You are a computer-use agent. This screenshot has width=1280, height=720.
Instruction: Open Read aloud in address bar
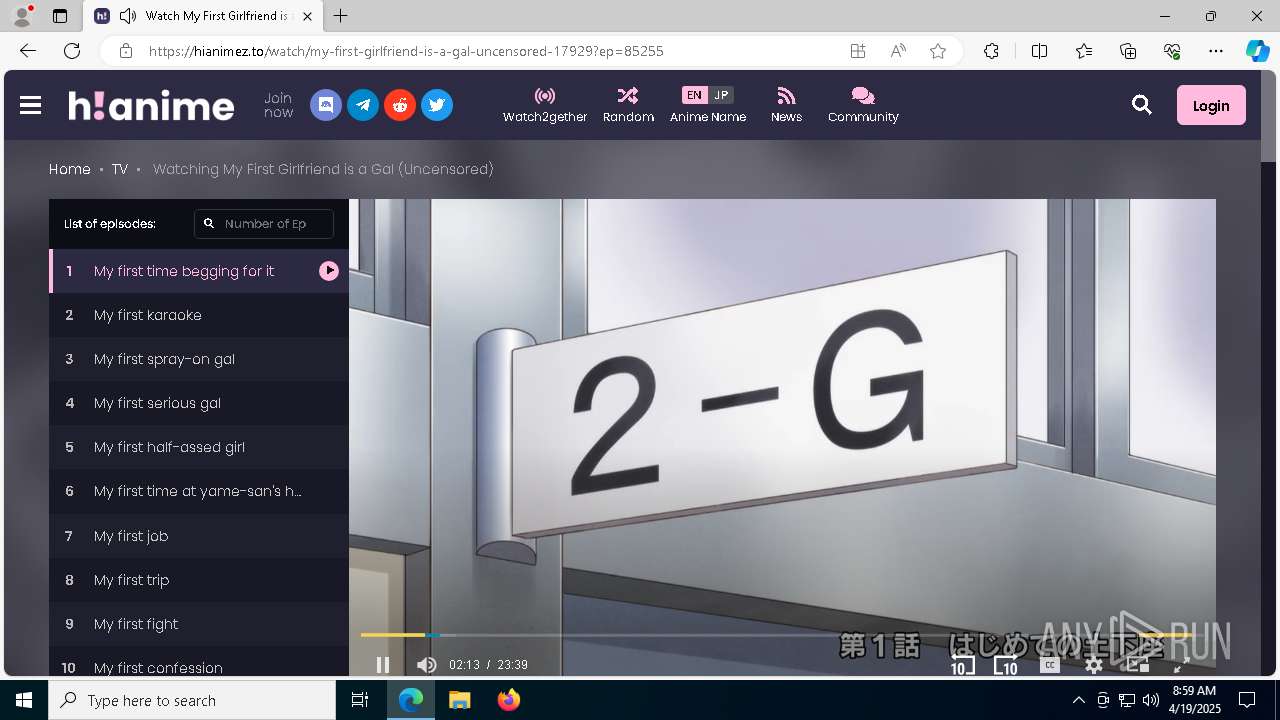898,51
